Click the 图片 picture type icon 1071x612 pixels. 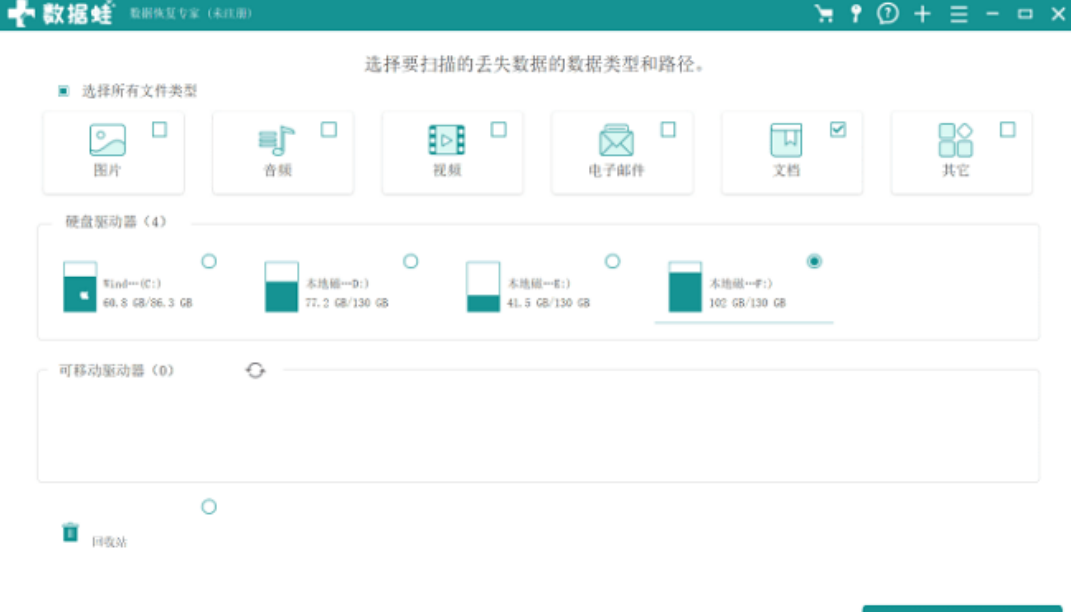107,141
